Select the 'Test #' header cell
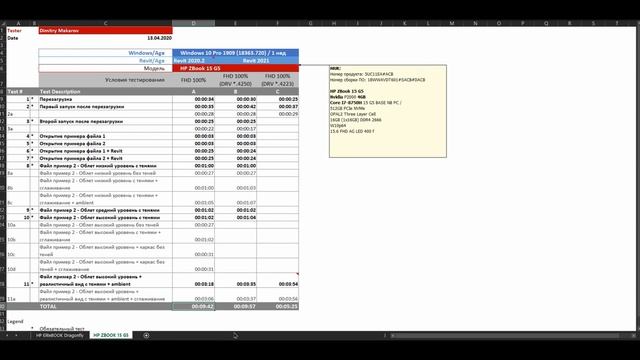The height and width of the screenshot is (360, 640). pos(18,91)
